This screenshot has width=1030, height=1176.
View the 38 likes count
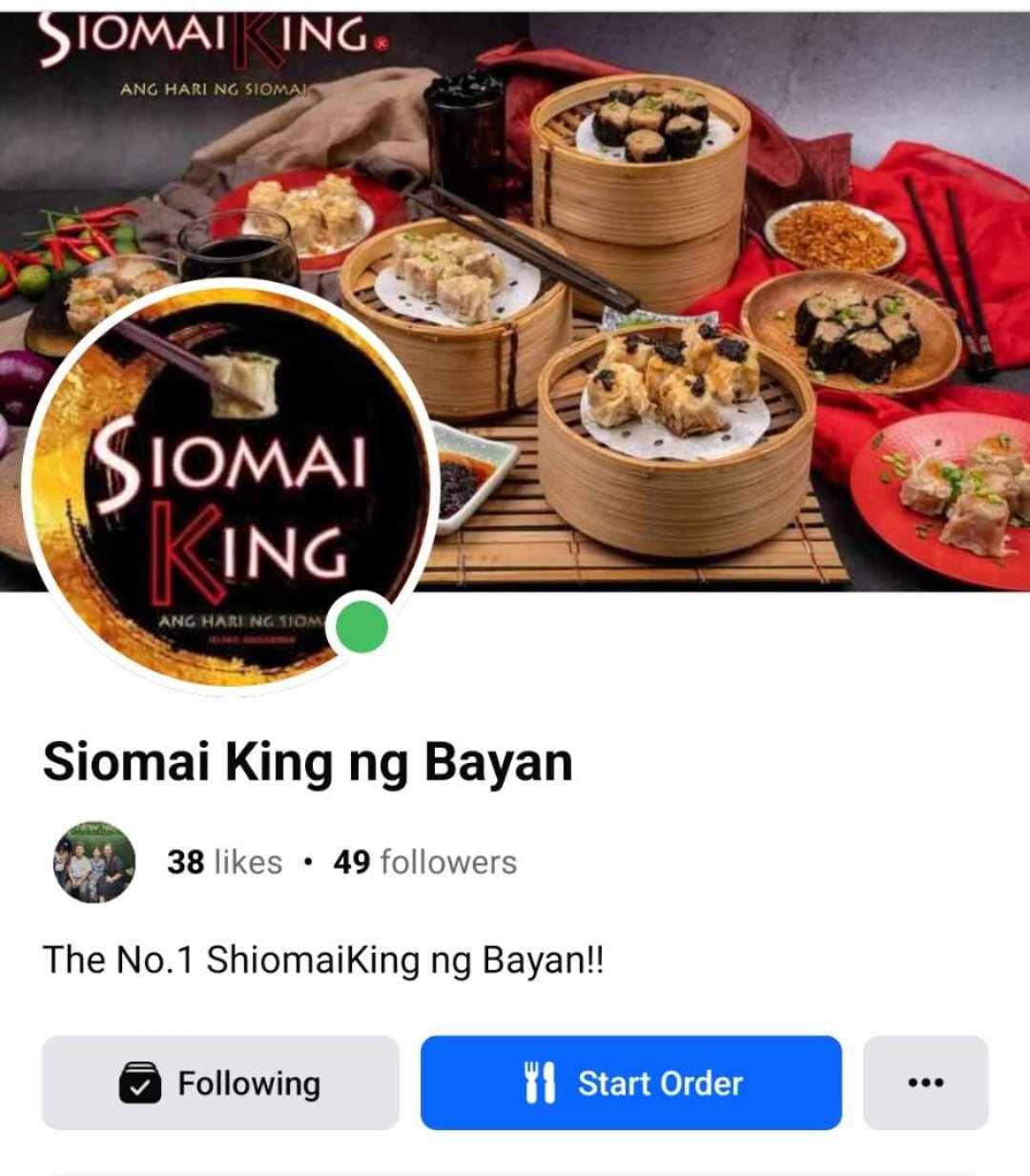click(225, 861)
